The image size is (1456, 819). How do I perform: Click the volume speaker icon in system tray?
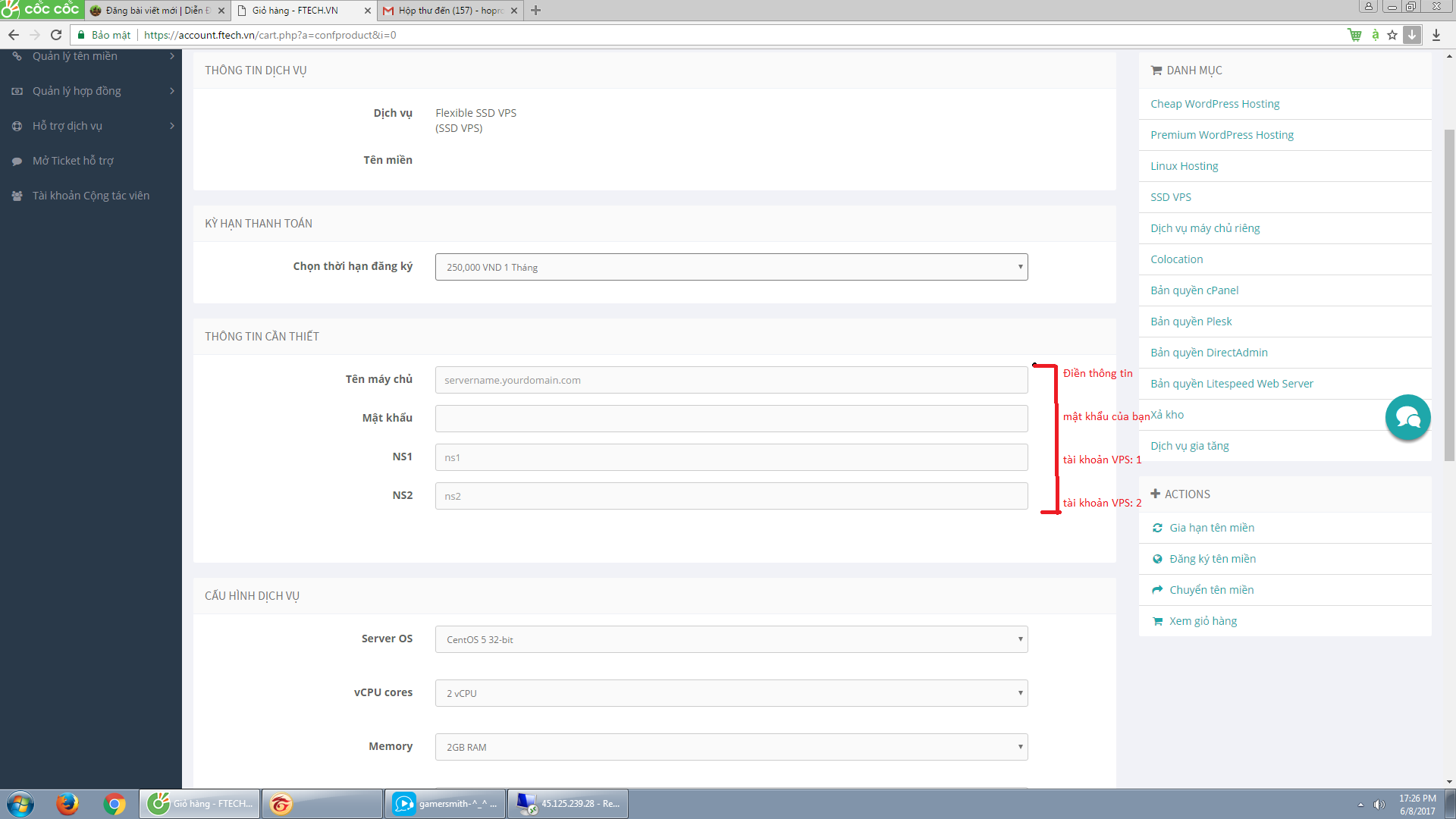[x=1379, y=805]
